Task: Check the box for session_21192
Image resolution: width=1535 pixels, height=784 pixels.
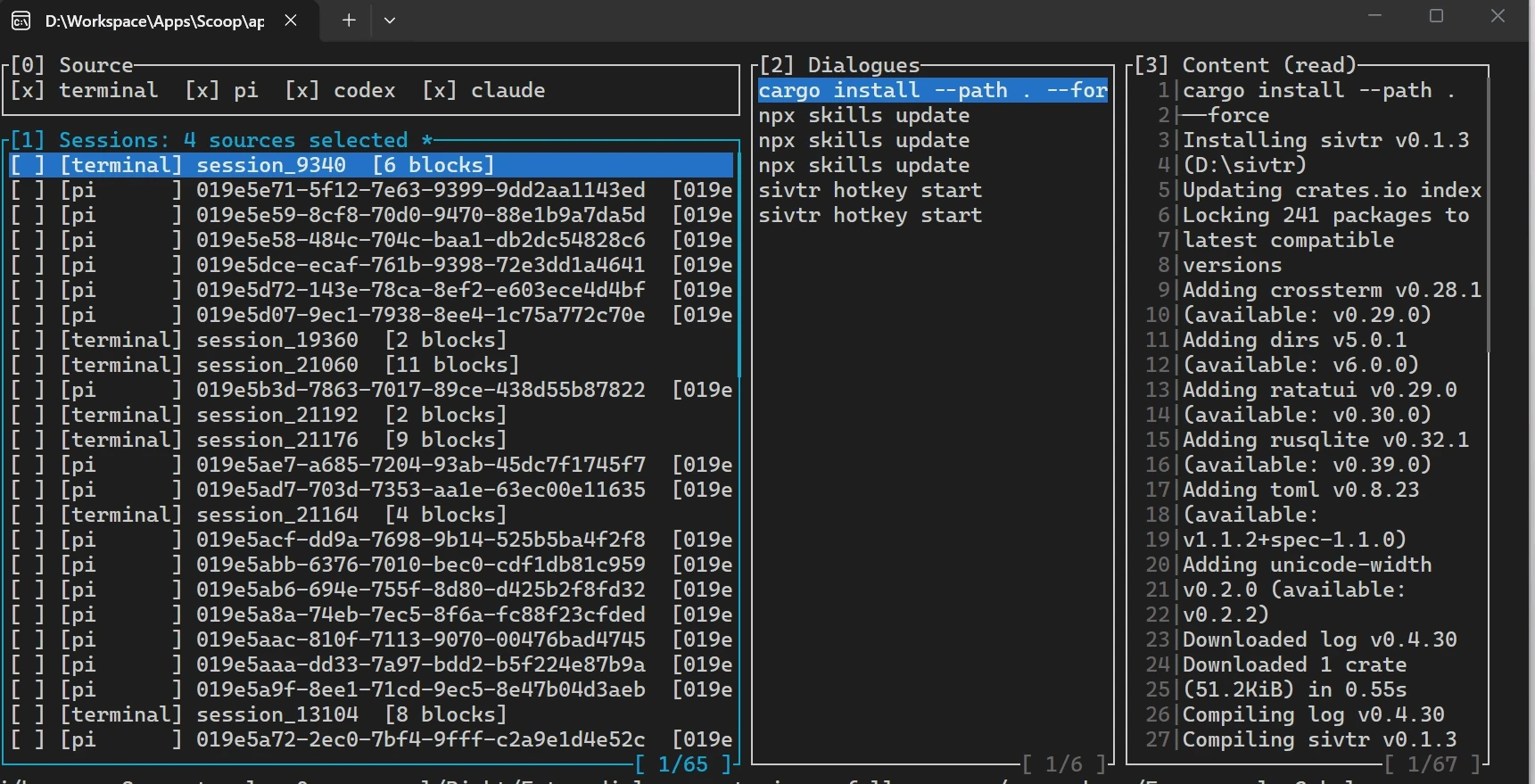Action: (27, 415)
